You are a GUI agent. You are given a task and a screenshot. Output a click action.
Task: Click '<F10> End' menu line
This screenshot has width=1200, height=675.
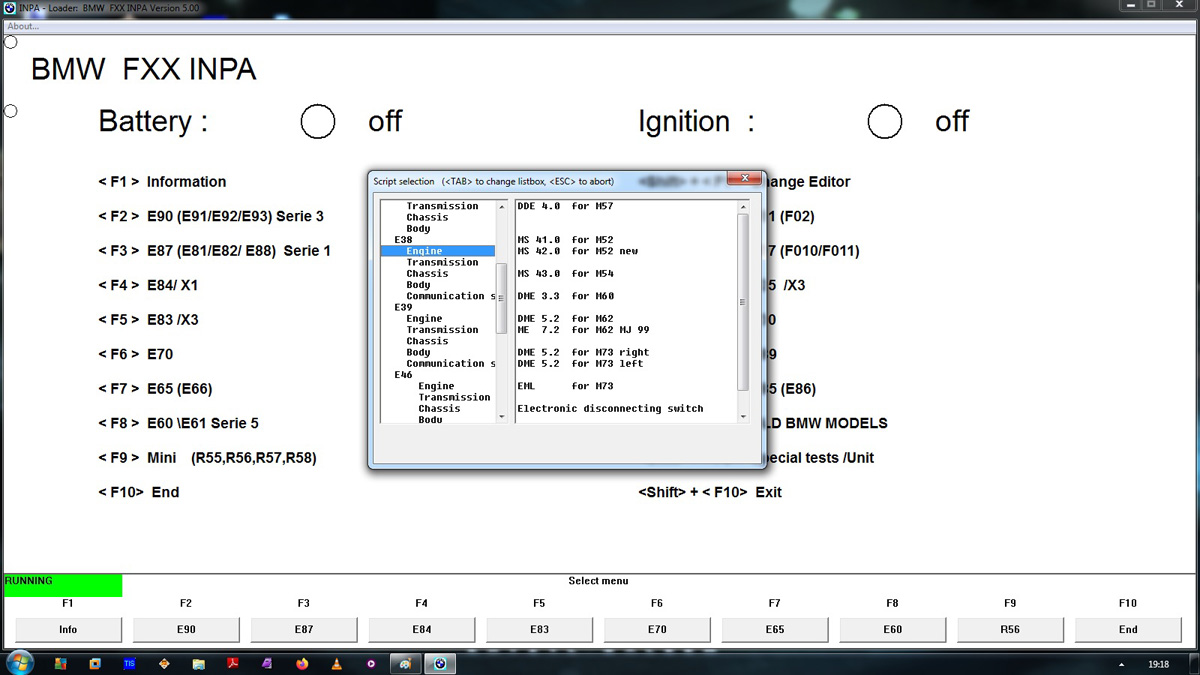coord(139,492)
